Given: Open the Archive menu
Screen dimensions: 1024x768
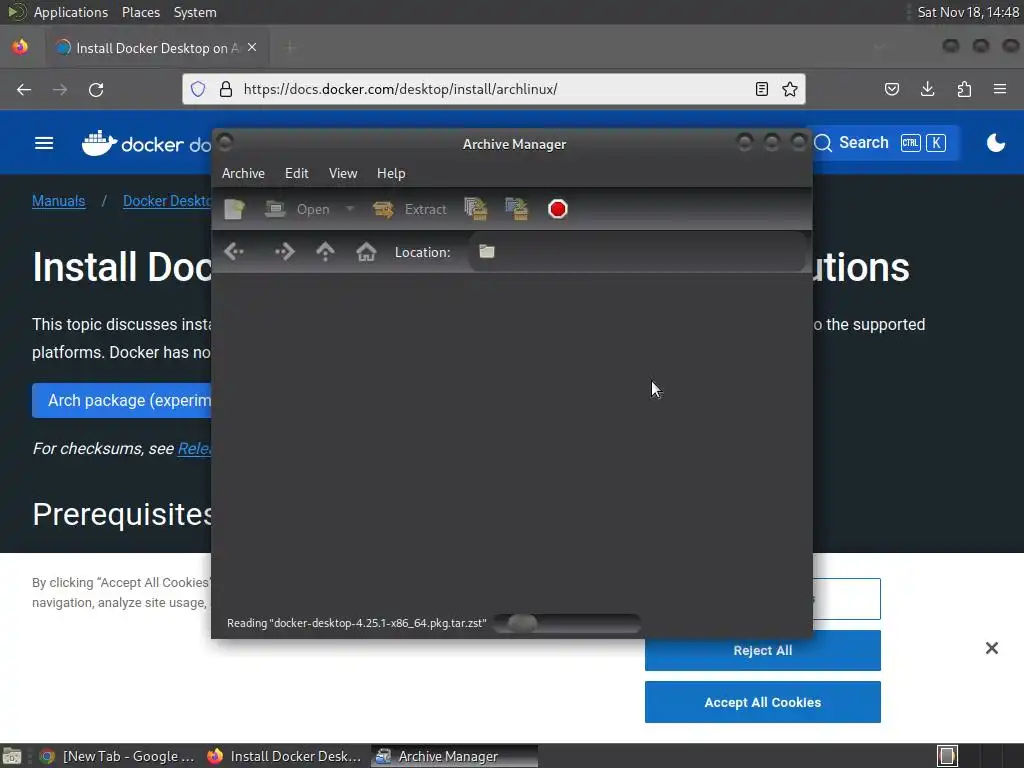Looking at the screenshot, I should coord(243,173).
